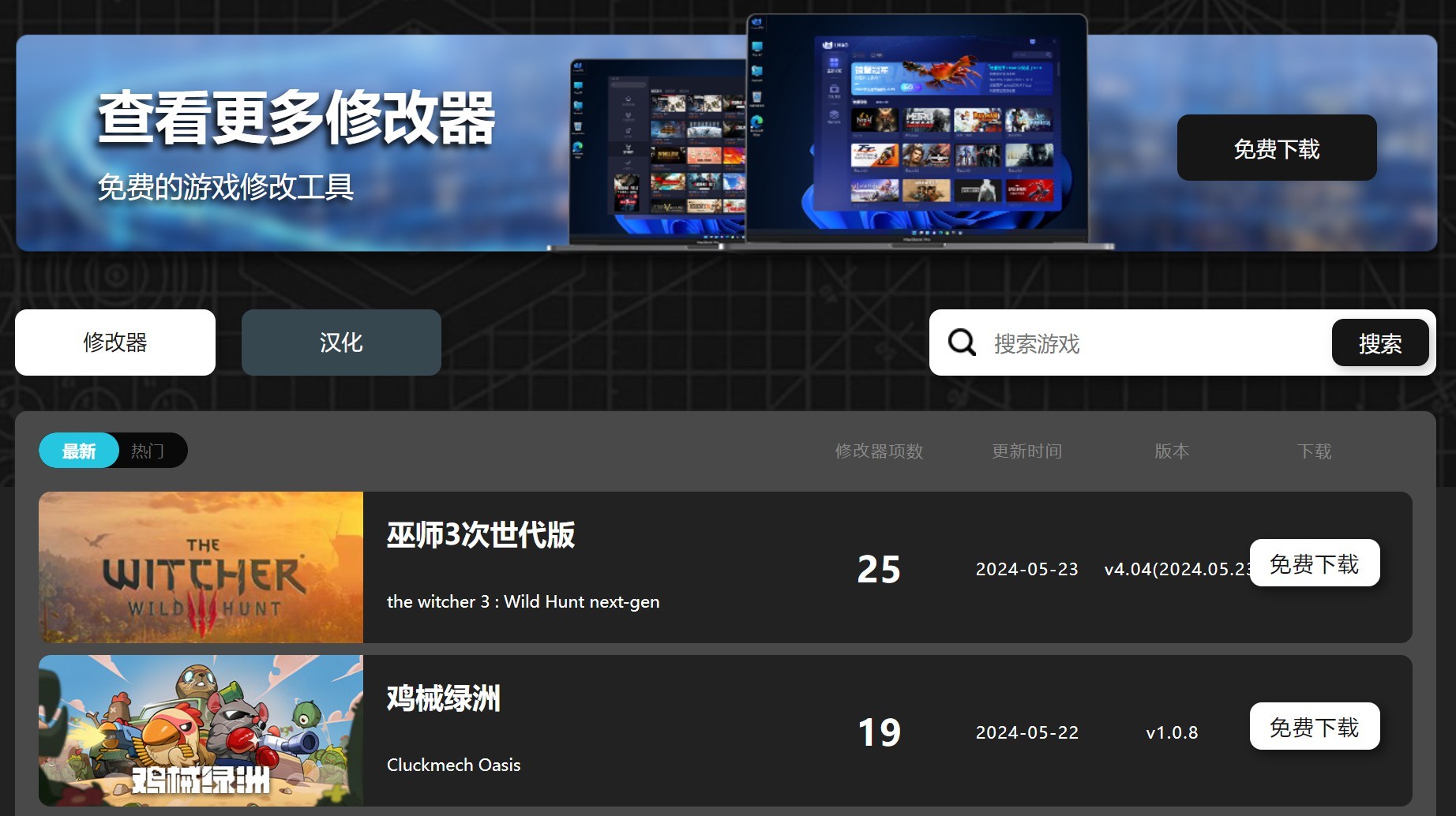This screenshot has height=816, width=1456.
Task: Click the date 2024-05-22
Action: 1027,732
